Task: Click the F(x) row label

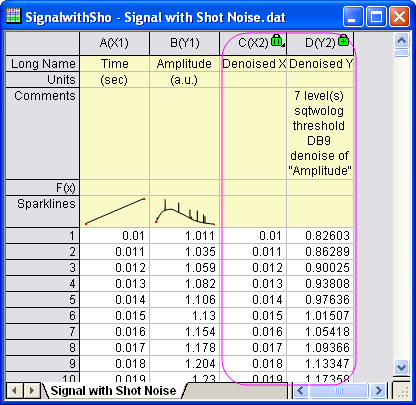Action: 43,188
